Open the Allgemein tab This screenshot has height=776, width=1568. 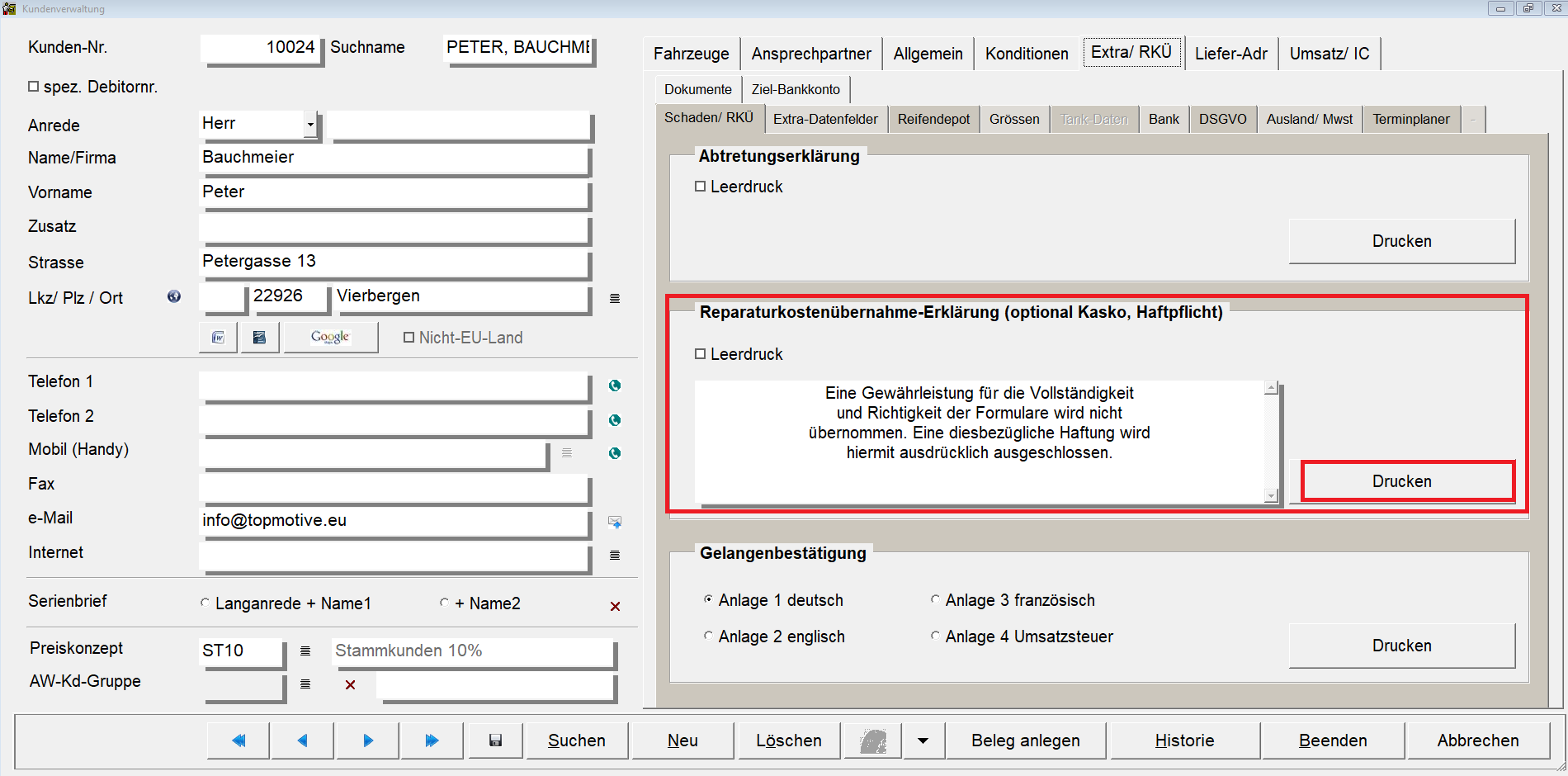928,54
